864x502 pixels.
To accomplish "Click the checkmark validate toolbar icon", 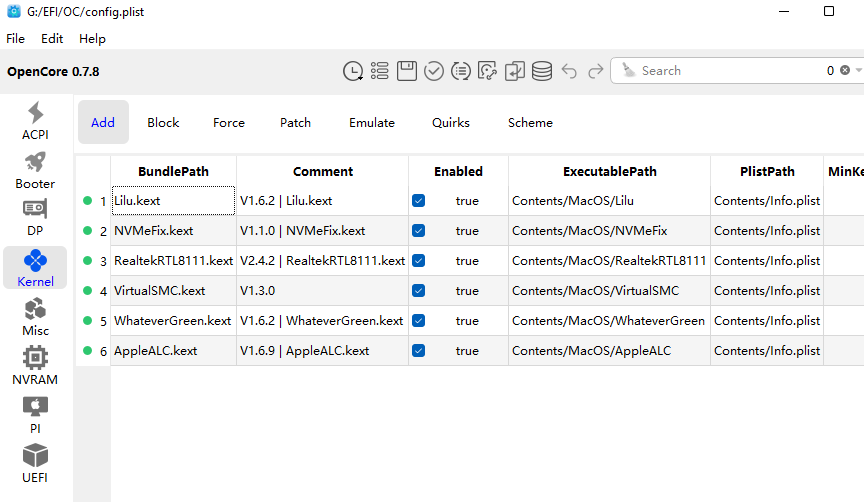I will click(434, 71).
